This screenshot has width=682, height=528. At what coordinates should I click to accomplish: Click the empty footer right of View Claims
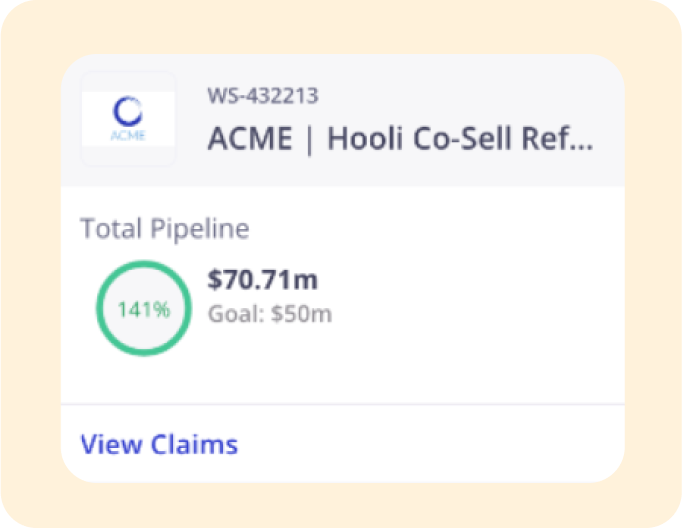pyautogui.click(x=450, y=444)
